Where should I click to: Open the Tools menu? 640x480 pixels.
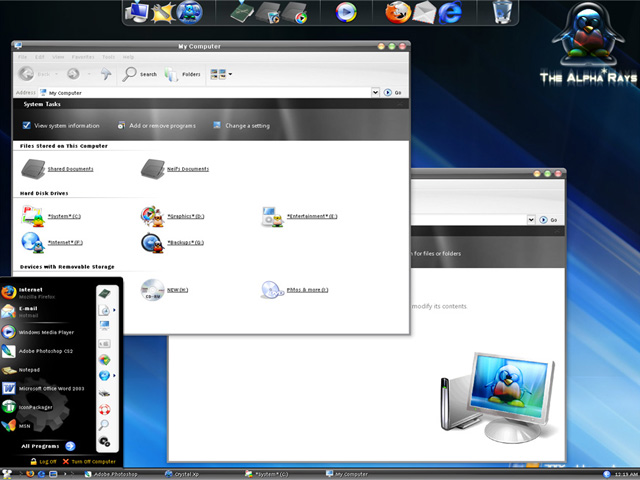[107, 58]
